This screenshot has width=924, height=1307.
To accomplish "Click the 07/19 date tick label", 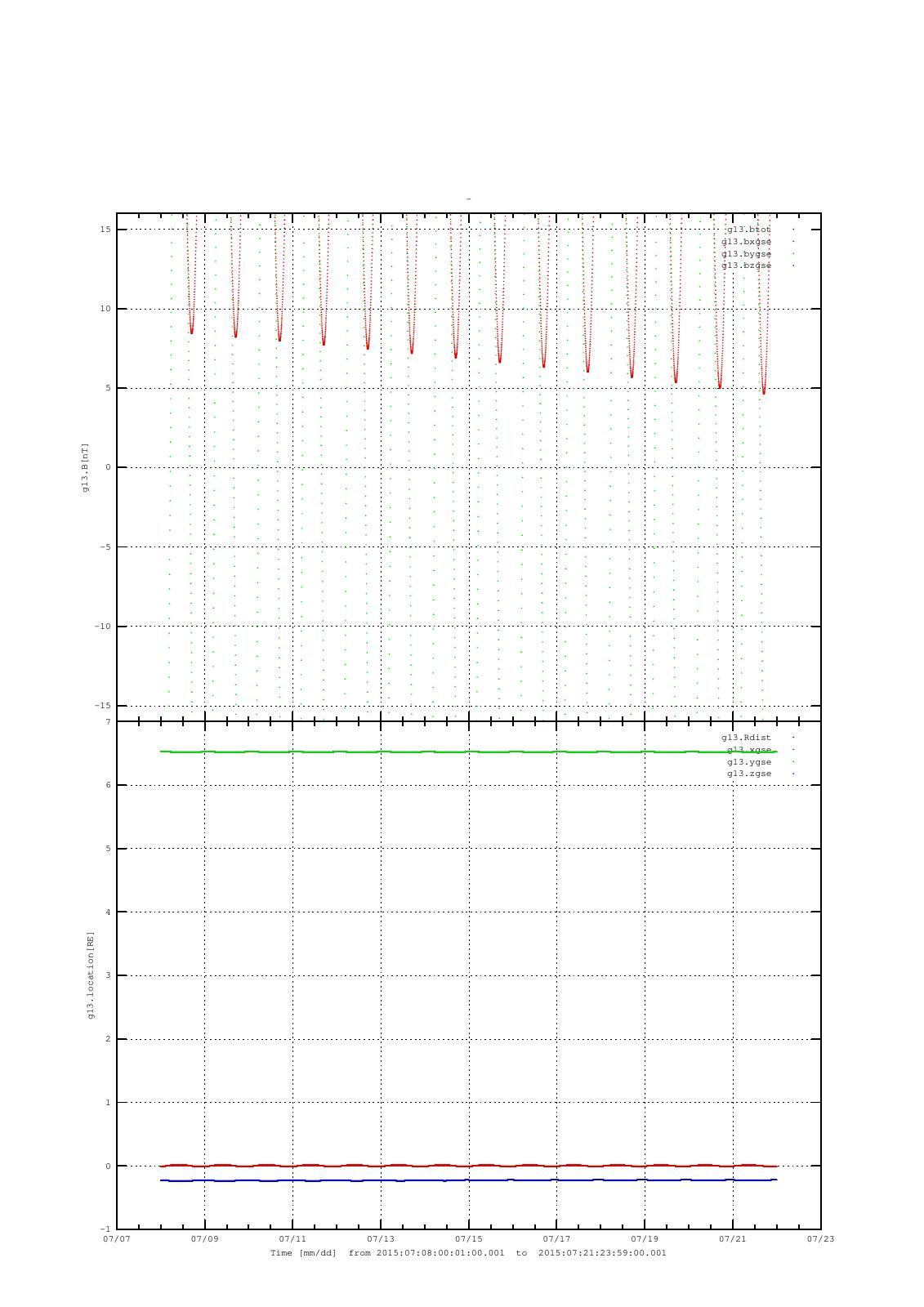I will tap(645, 1239).
